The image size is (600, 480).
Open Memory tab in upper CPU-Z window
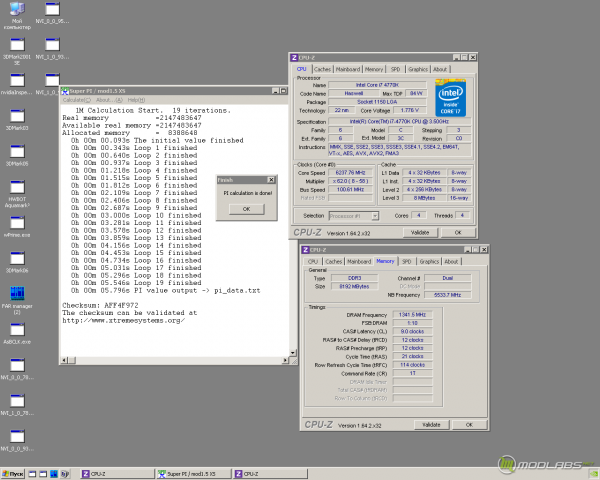(374, 69)
